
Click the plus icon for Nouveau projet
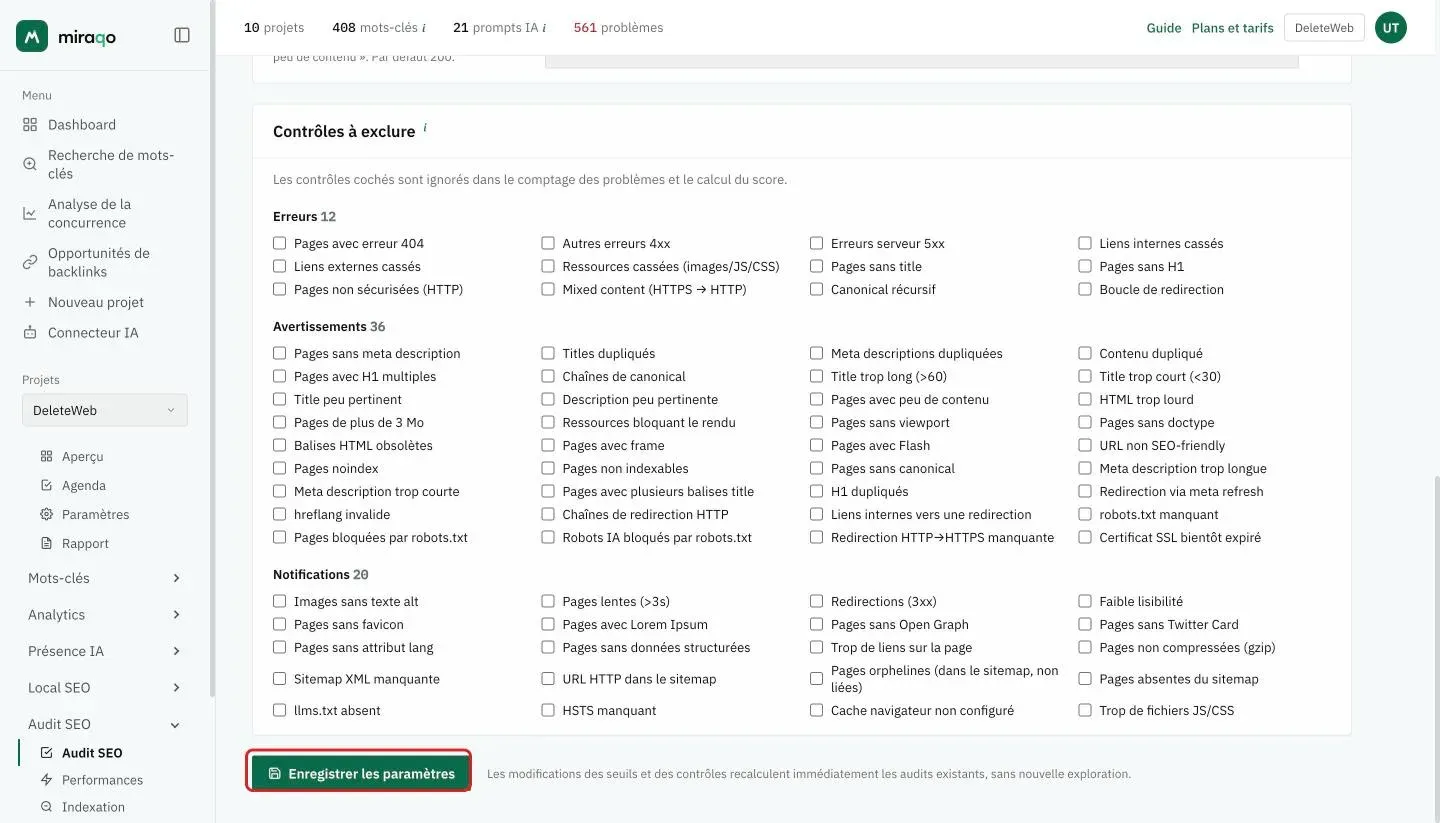(30, 302)
